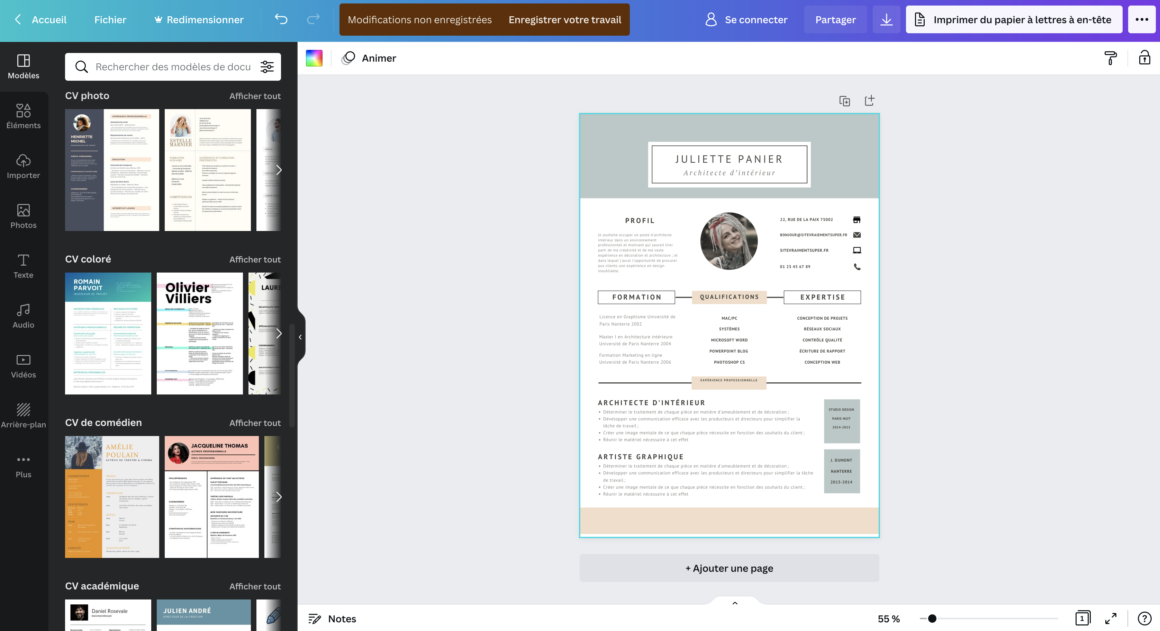This screenshot has height=631, width=1160.
Task: Go back to Accueil
Action: (x=41, y=19)
